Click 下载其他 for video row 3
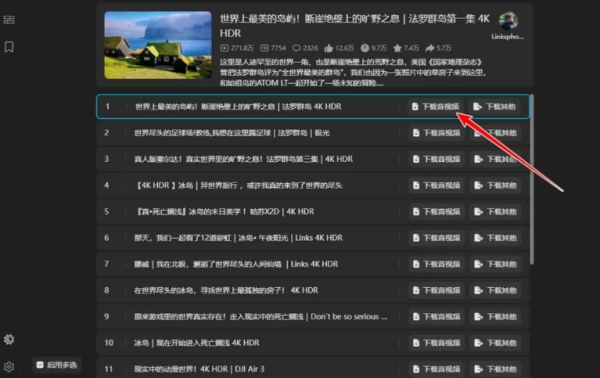 (496, 159)
